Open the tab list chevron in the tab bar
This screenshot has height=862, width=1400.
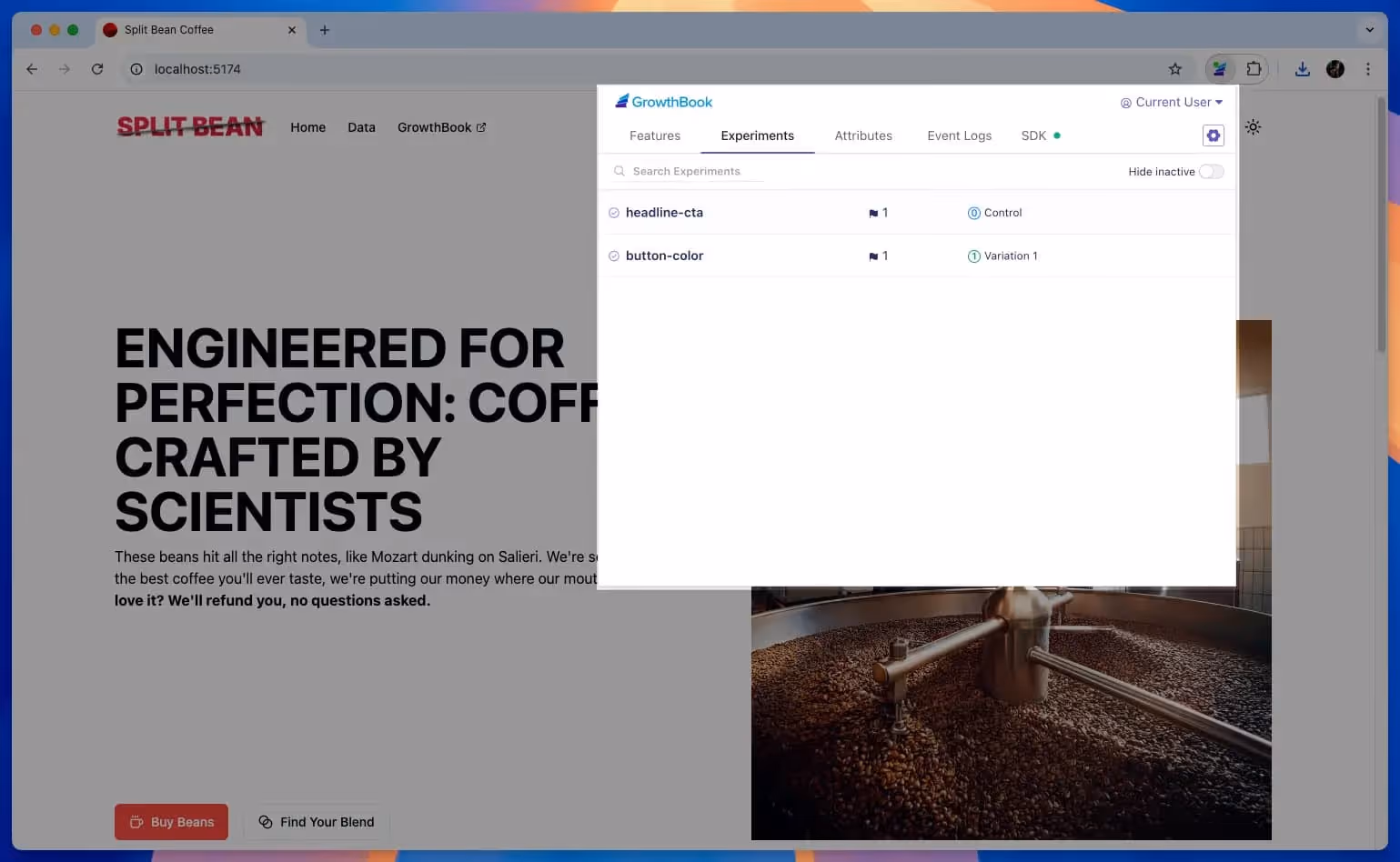(1368, 30)
